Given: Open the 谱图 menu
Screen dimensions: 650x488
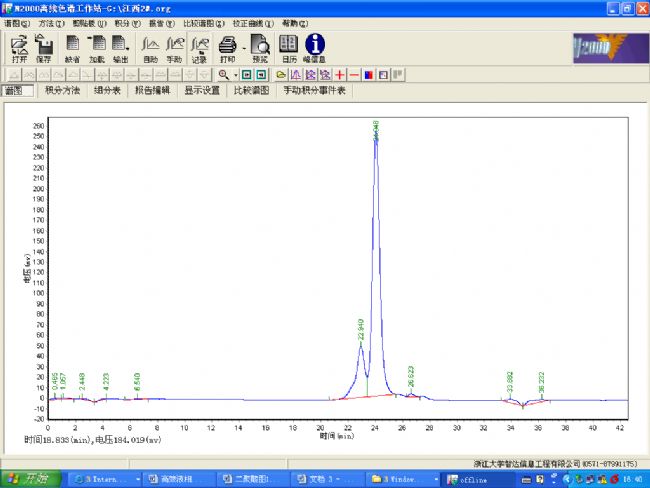Looking at the screenshot, I should (x=16, y=22).
